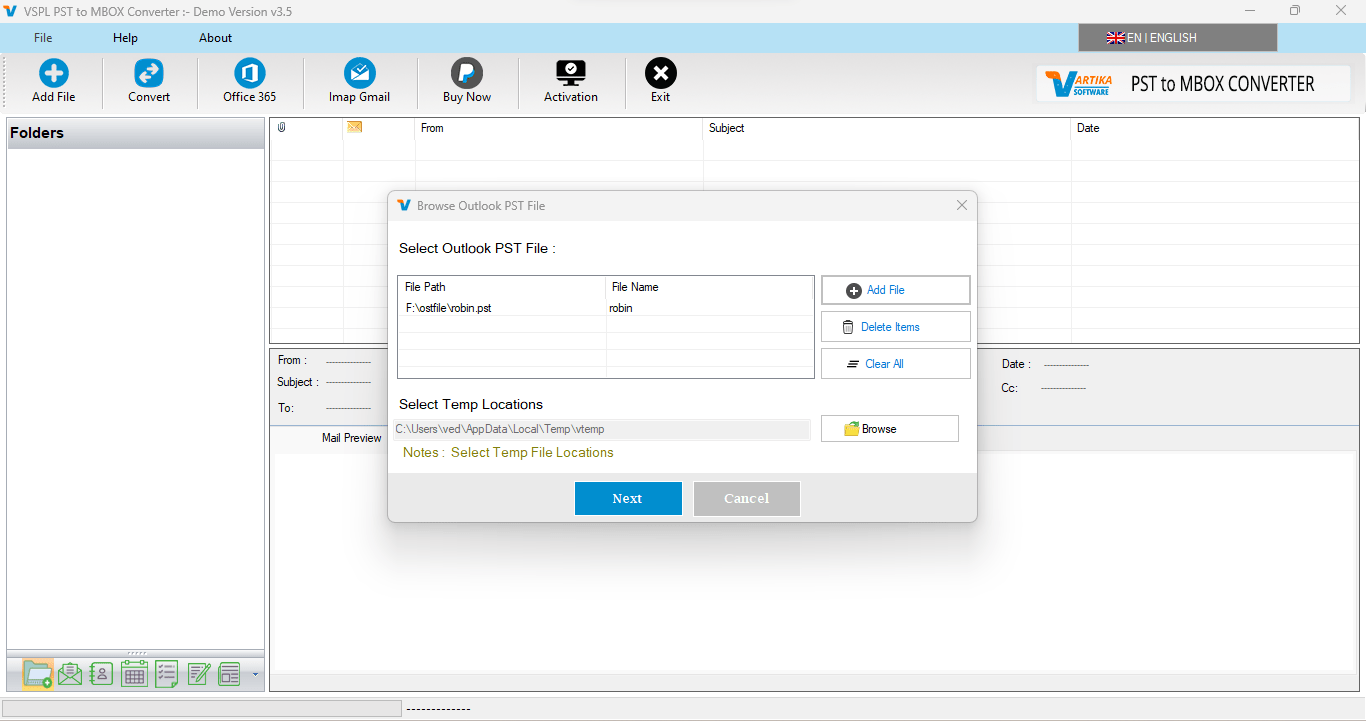Open the File menu
This screenshot has height=721, width=1366.
pyautogui.click(x=43, y=38)
